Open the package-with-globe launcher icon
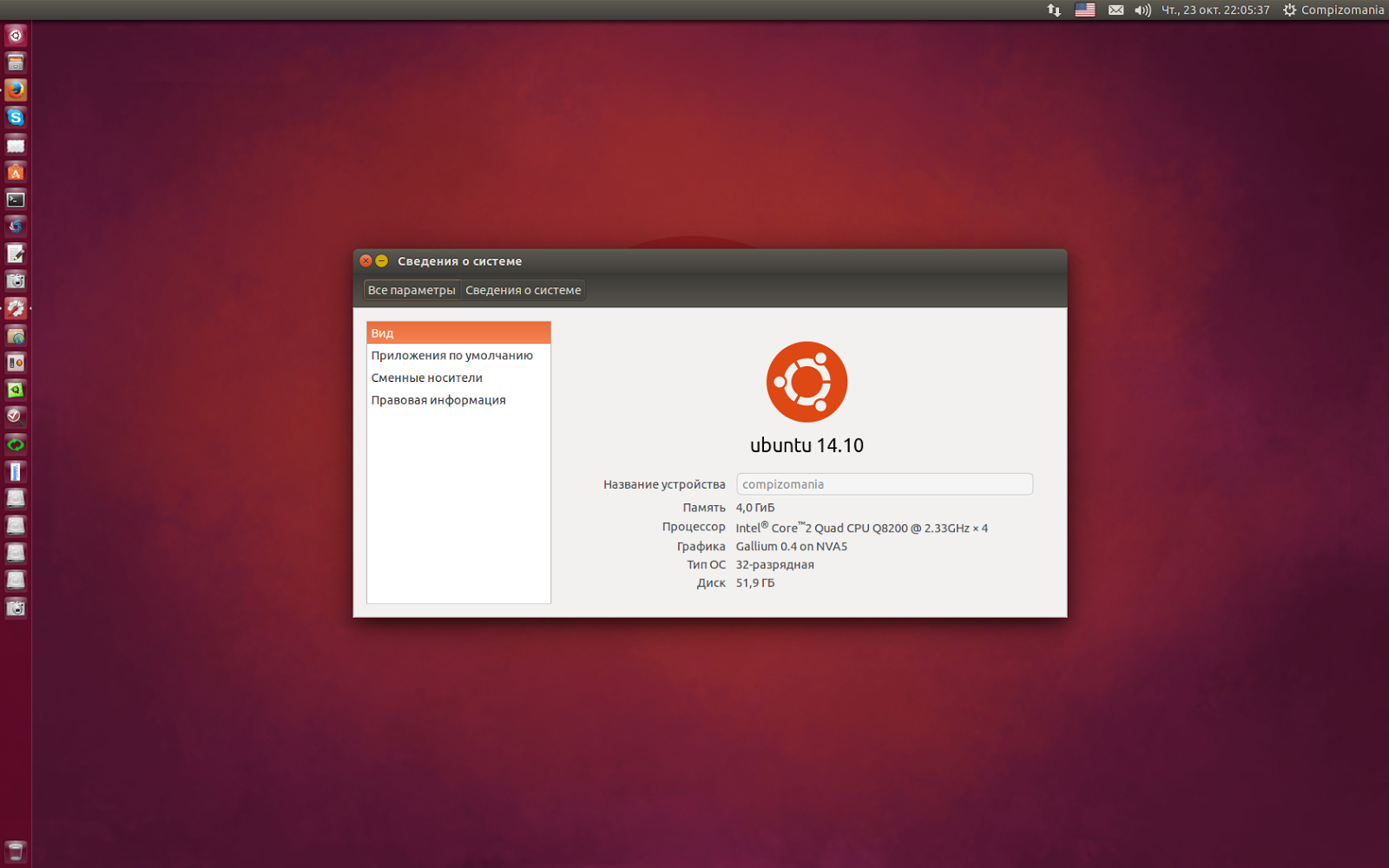 point(16,336)
